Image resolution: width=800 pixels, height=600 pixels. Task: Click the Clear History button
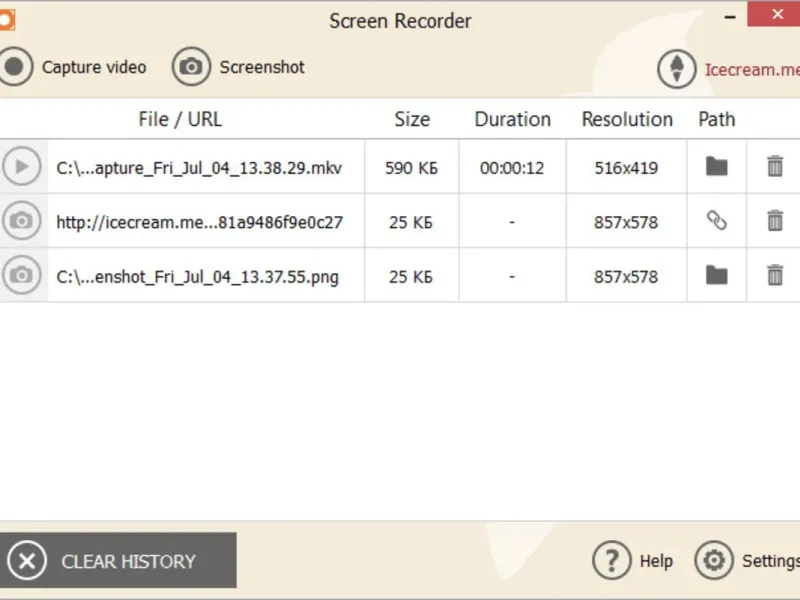pos(118,560)
